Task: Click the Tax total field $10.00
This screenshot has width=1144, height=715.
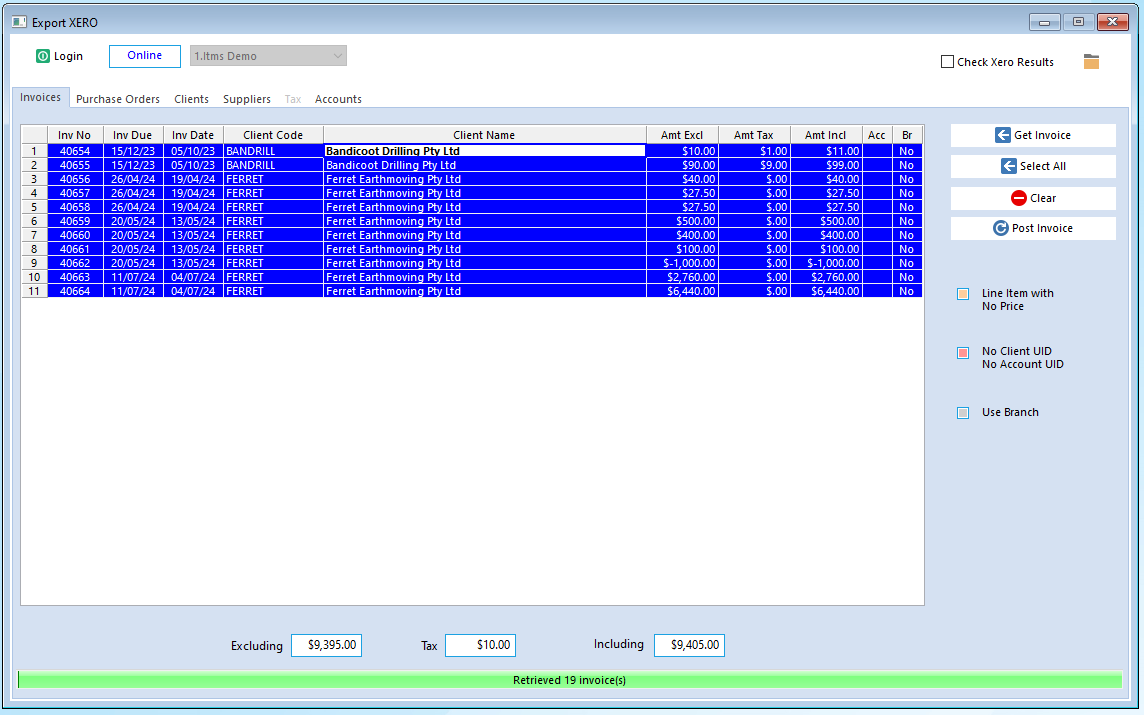Action: coord(480,645)
